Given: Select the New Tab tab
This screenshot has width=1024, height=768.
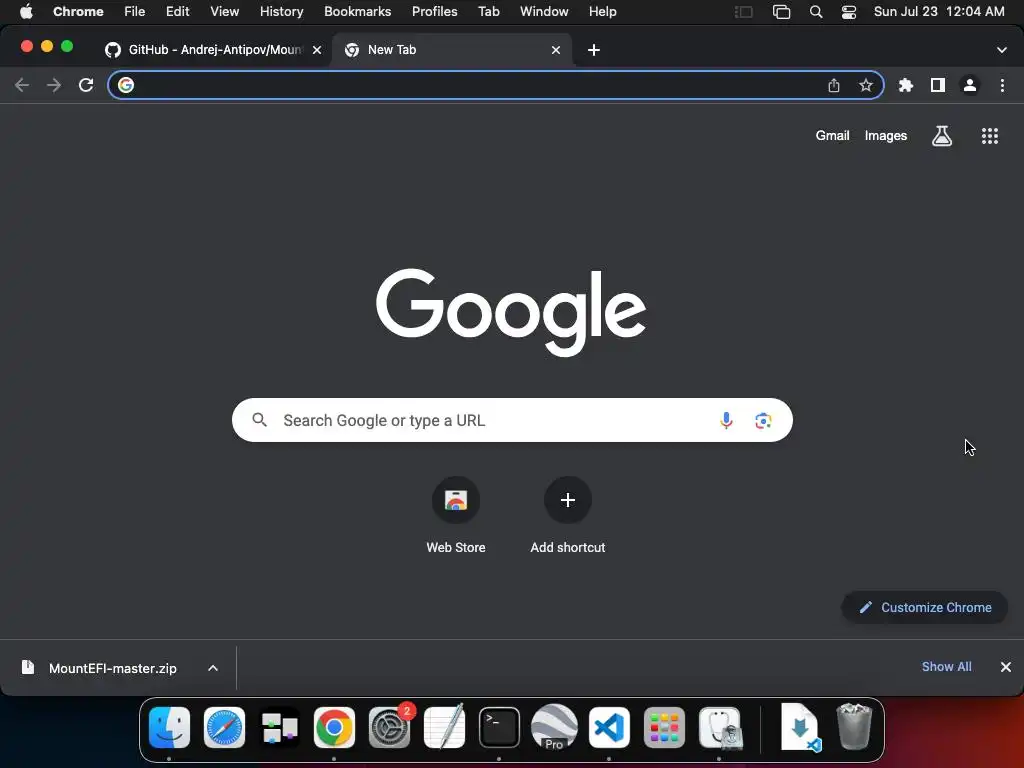Looking at the screenshot, I should 452,50.
